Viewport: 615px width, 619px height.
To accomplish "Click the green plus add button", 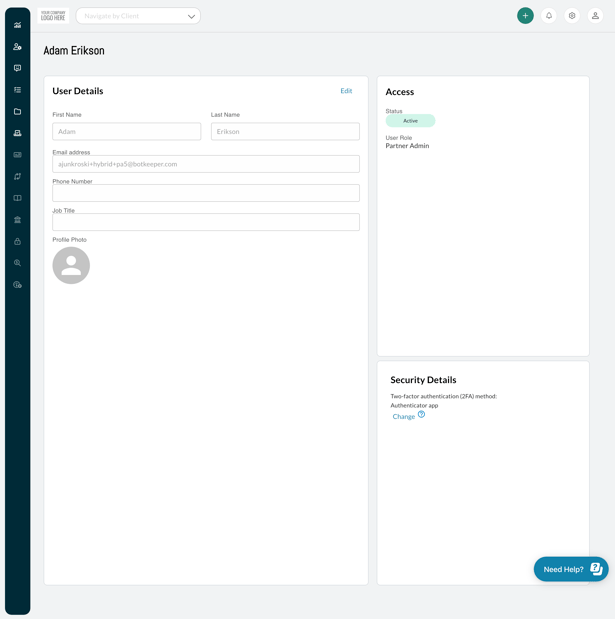I will pos(525,16).
